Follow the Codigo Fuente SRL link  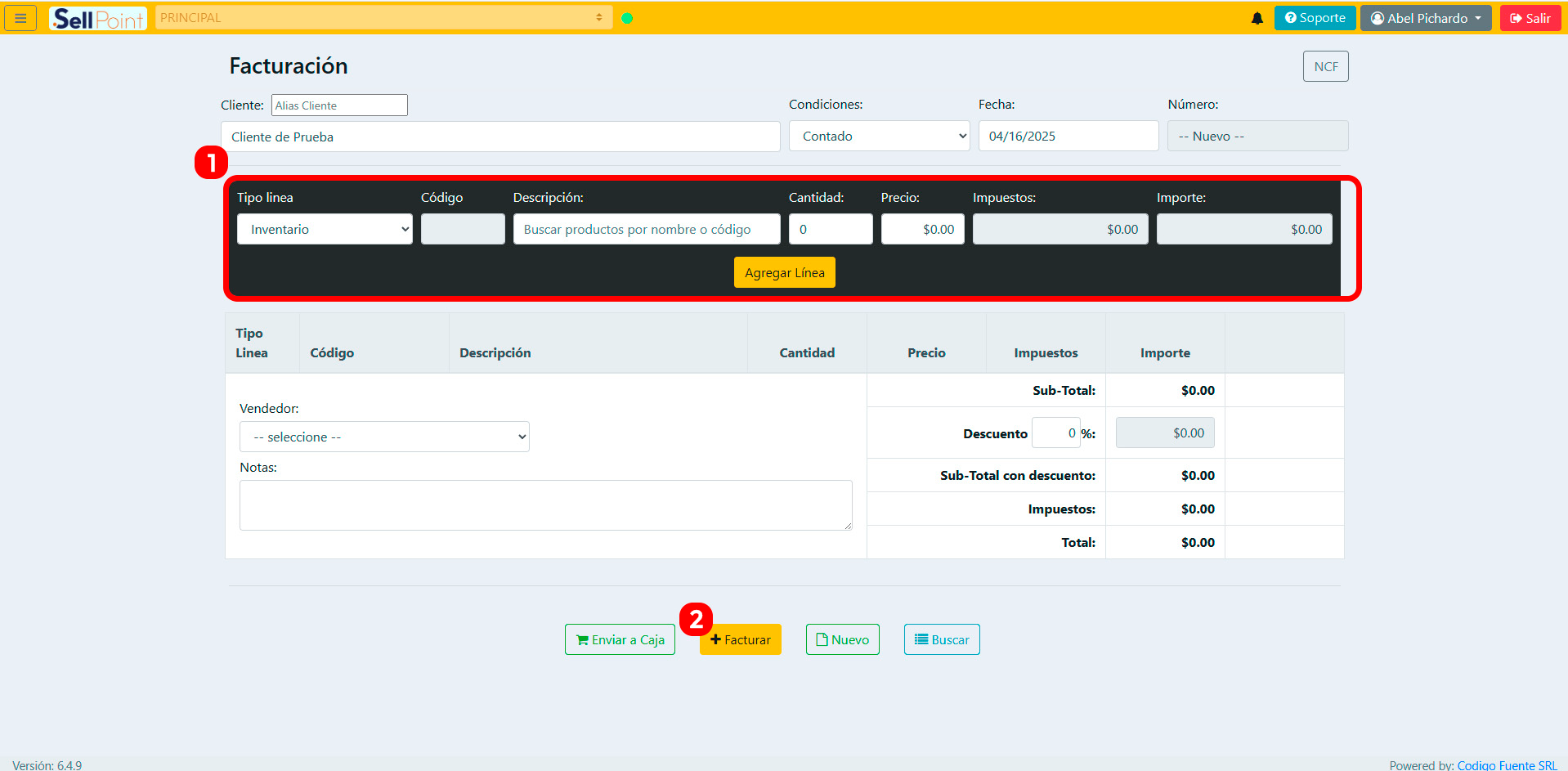pos(1507,765)
